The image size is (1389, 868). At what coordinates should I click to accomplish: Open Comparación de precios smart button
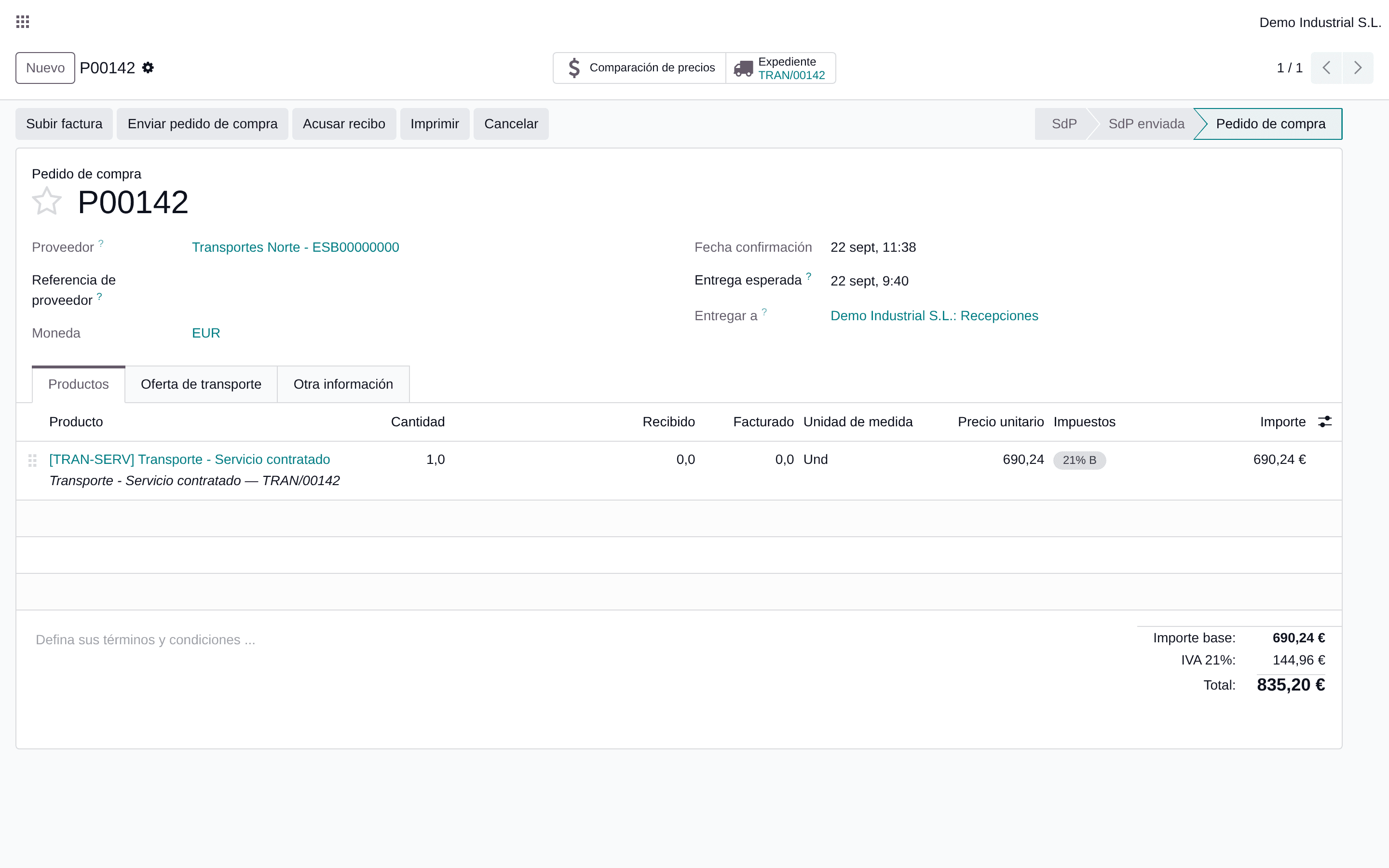pyautogui.click(x=640, y=68)
